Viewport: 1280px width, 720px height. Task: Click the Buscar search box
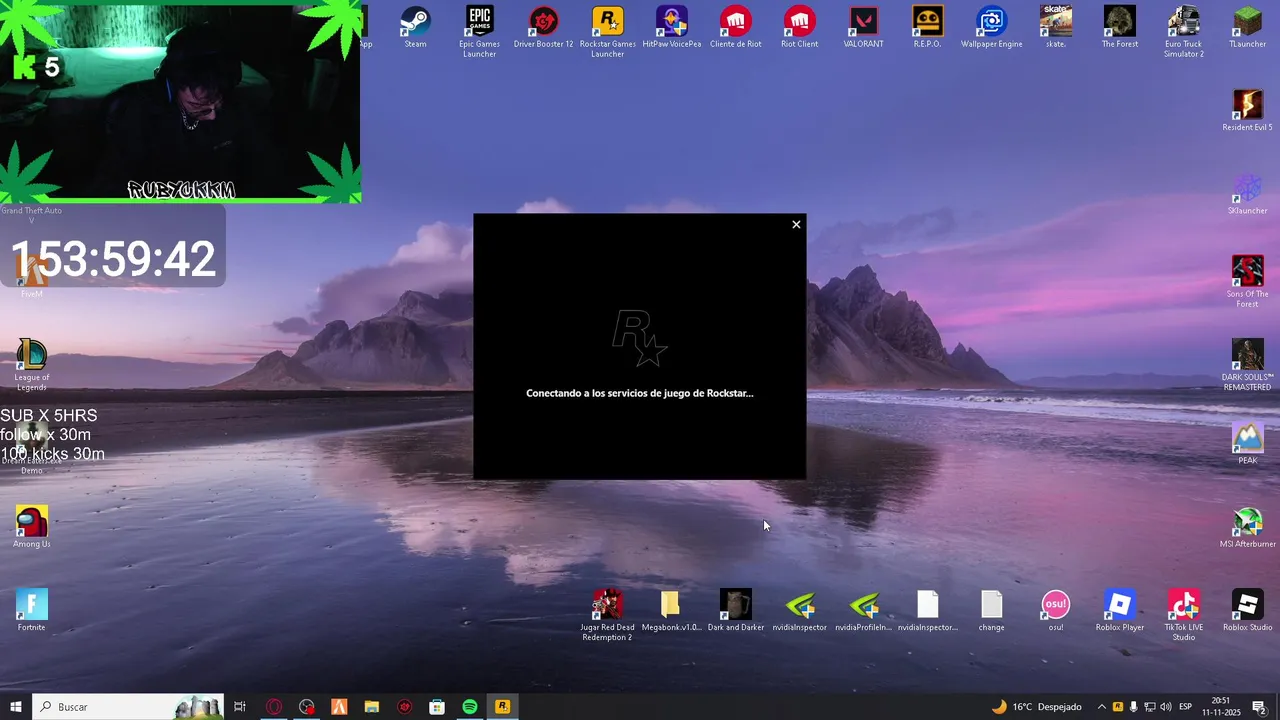(x=128, y=707)
